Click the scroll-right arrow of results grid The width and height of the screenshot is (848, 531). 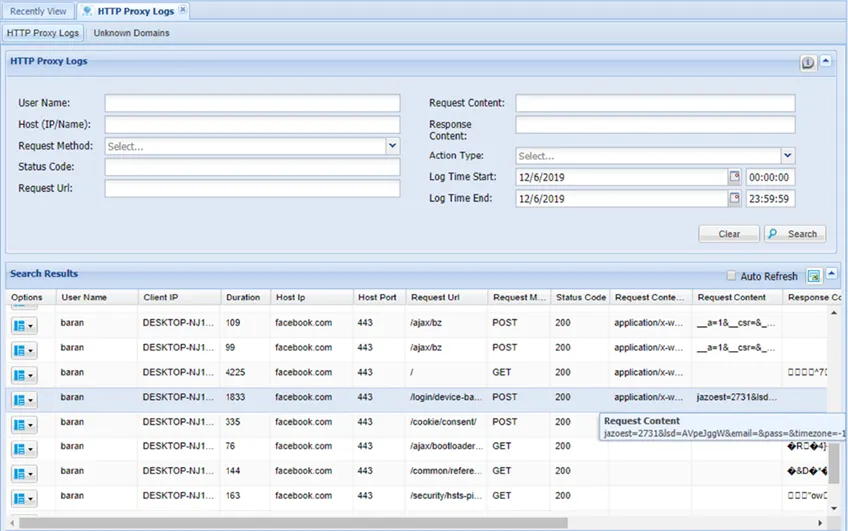pyautogui.click(x=820, y=523)
